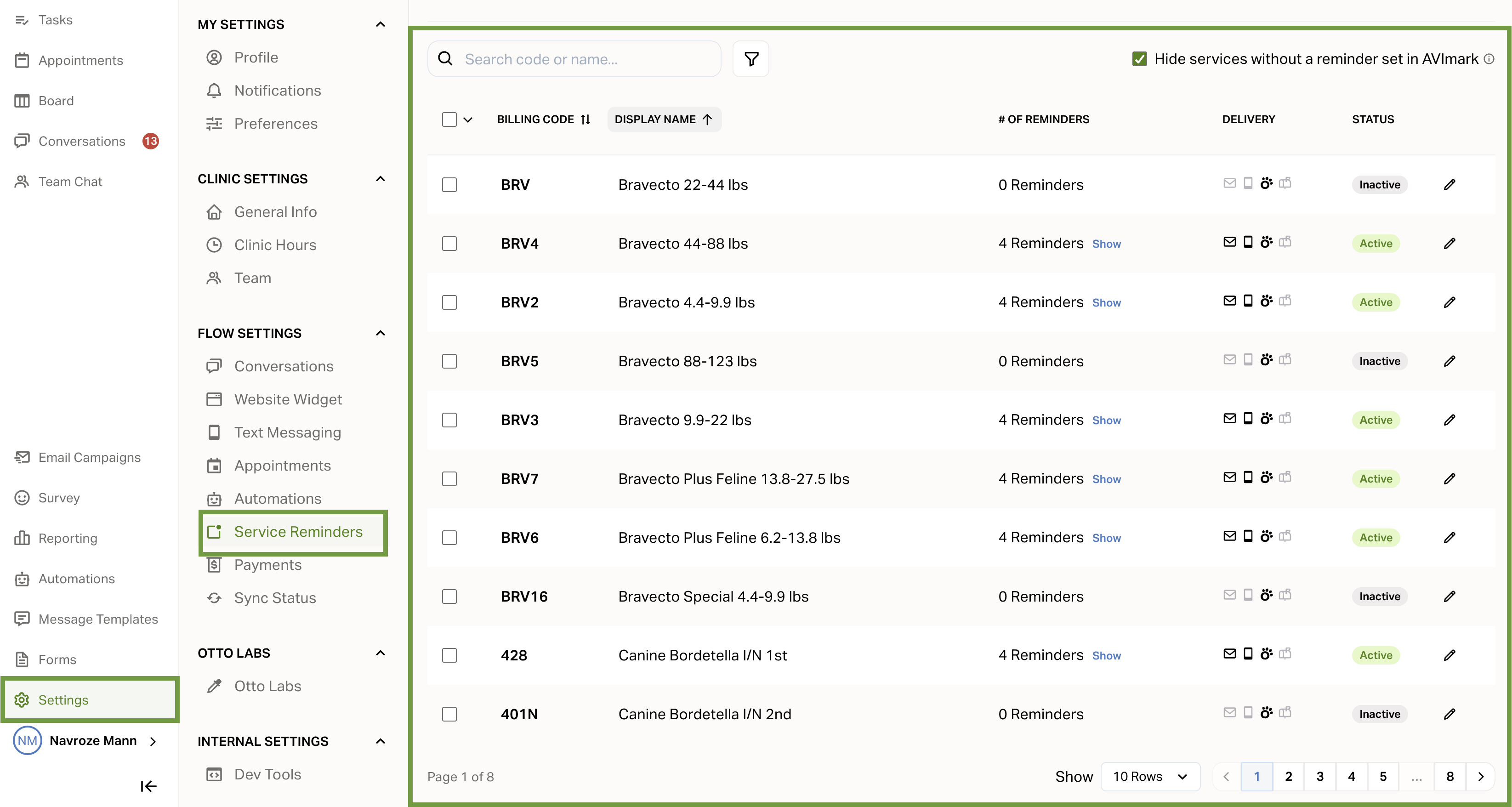This screenshot has height=807, width=1512.
Task: Click pencil icon for BRV3 row
Action: (1449, 420)
